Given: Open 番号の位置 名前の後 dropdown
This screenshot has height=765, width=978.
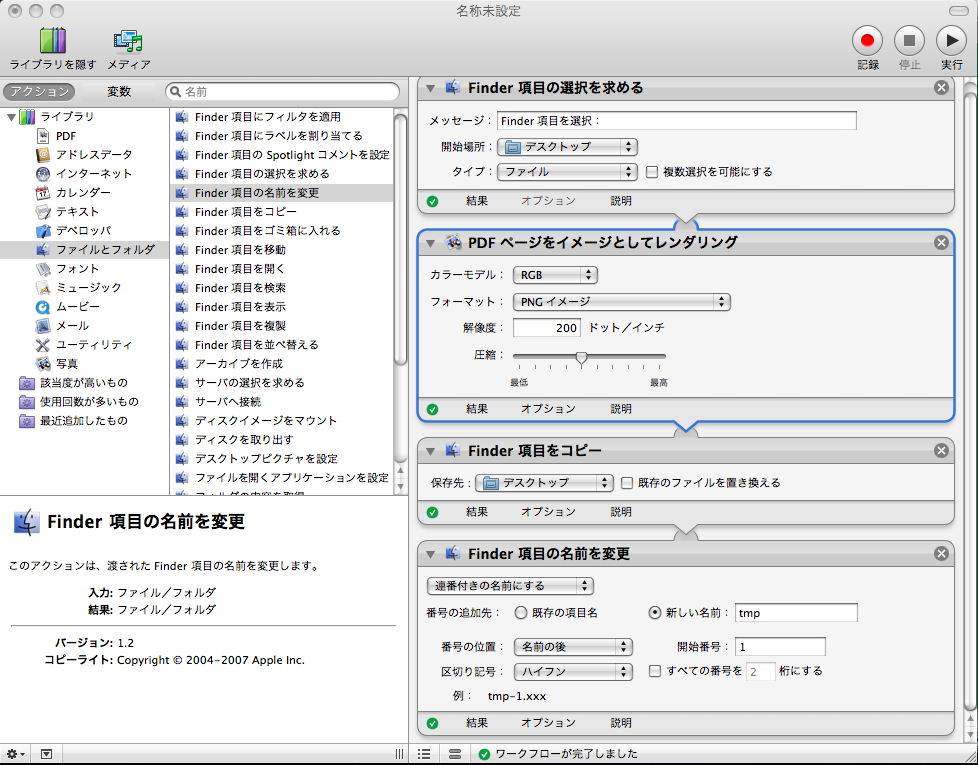Looking at the screenshot, I should coord(573,647).
